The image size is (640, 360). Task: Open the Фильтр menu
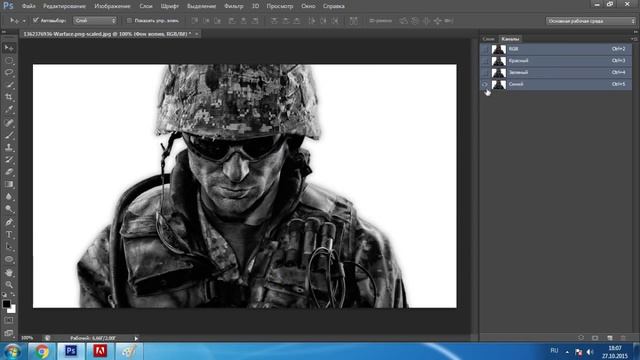pos(234,6)
